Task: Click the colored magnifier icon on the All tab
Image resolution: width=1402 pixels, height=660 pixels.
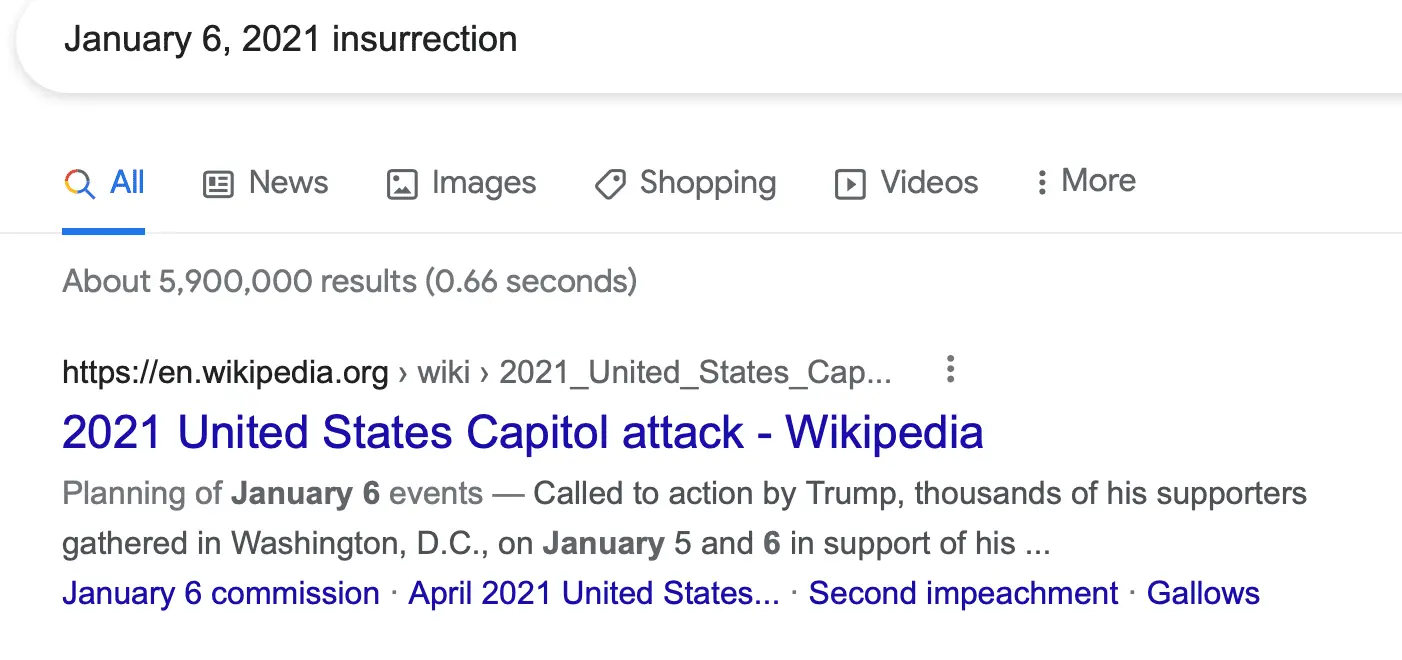Action: (x=79, y=184)
